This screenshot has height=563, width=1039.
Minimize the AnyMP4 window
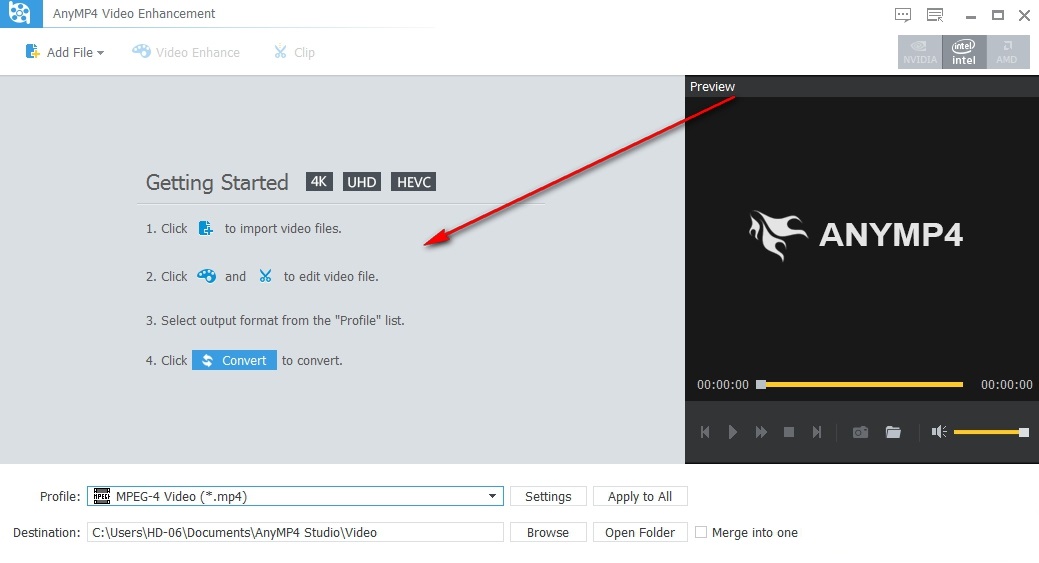click(x=971, y=15)
